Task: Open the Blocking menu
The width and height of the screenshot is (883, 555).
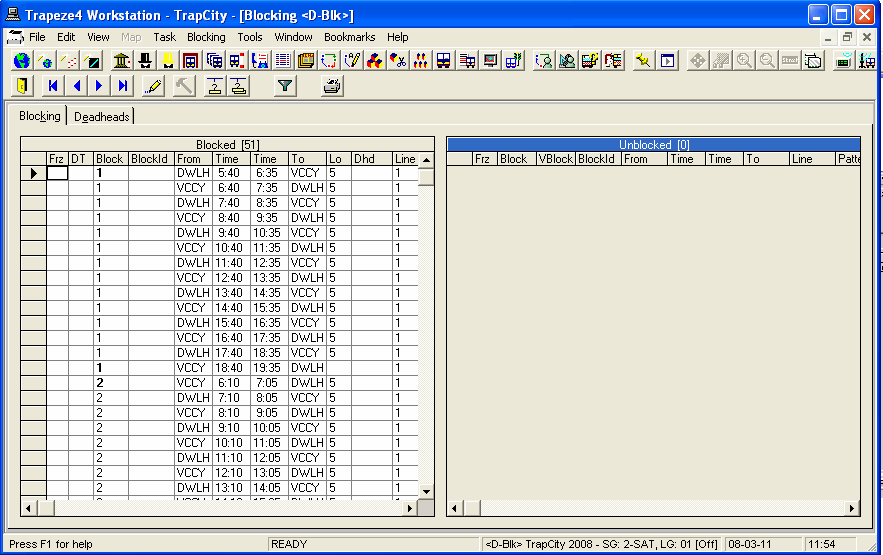Action: tap(206, 37)
